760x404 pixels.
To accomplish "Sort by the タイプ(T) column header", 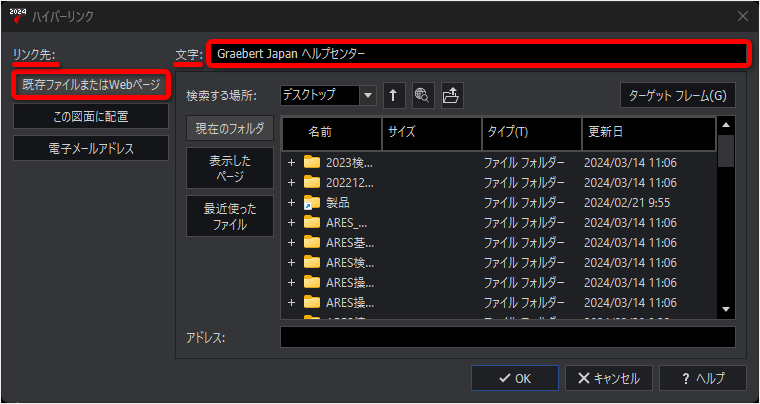I will (532, 133).
